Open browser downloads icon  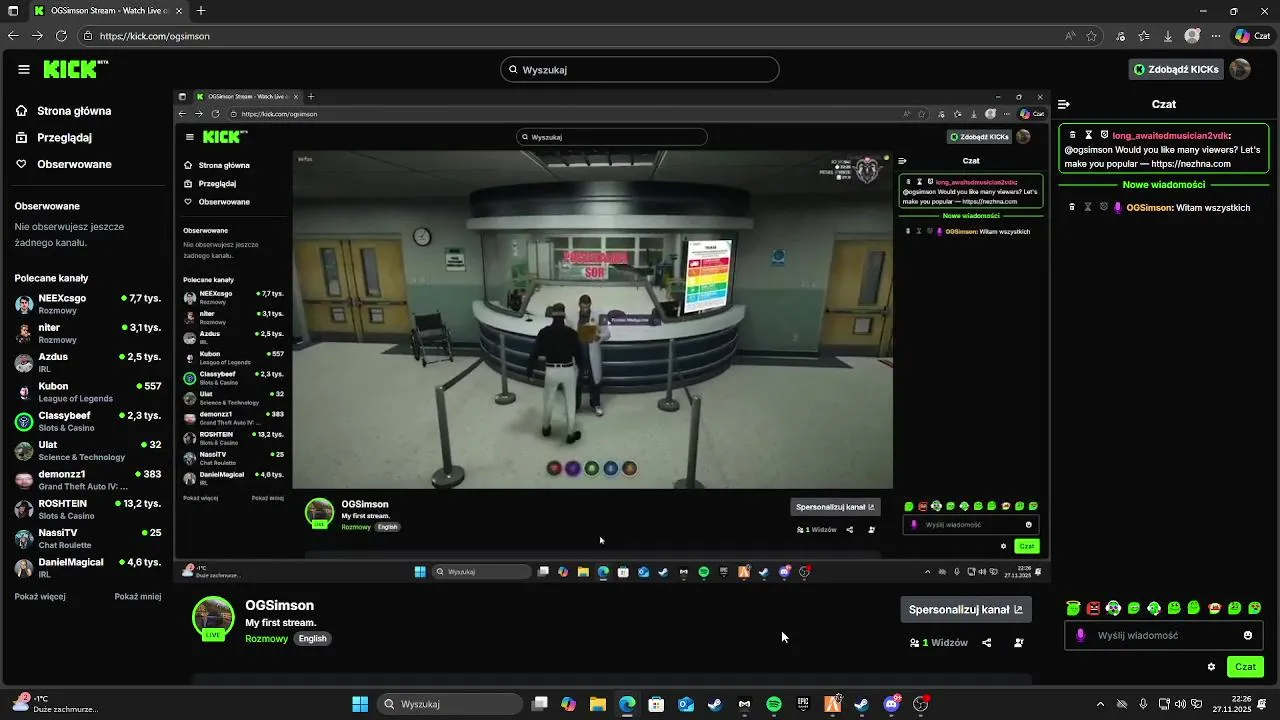coord(1168,36)
